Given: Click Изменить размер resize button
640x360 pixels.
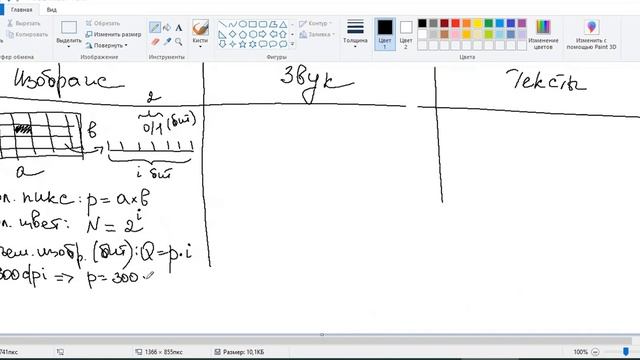Looking at the screenshot, I should click(x=113, y=34).
